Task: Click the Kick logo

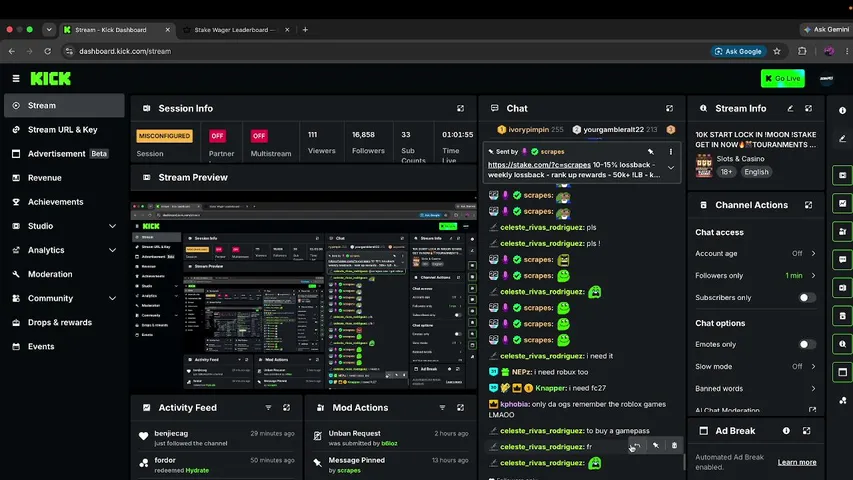Action: click(x=51, y=79)
